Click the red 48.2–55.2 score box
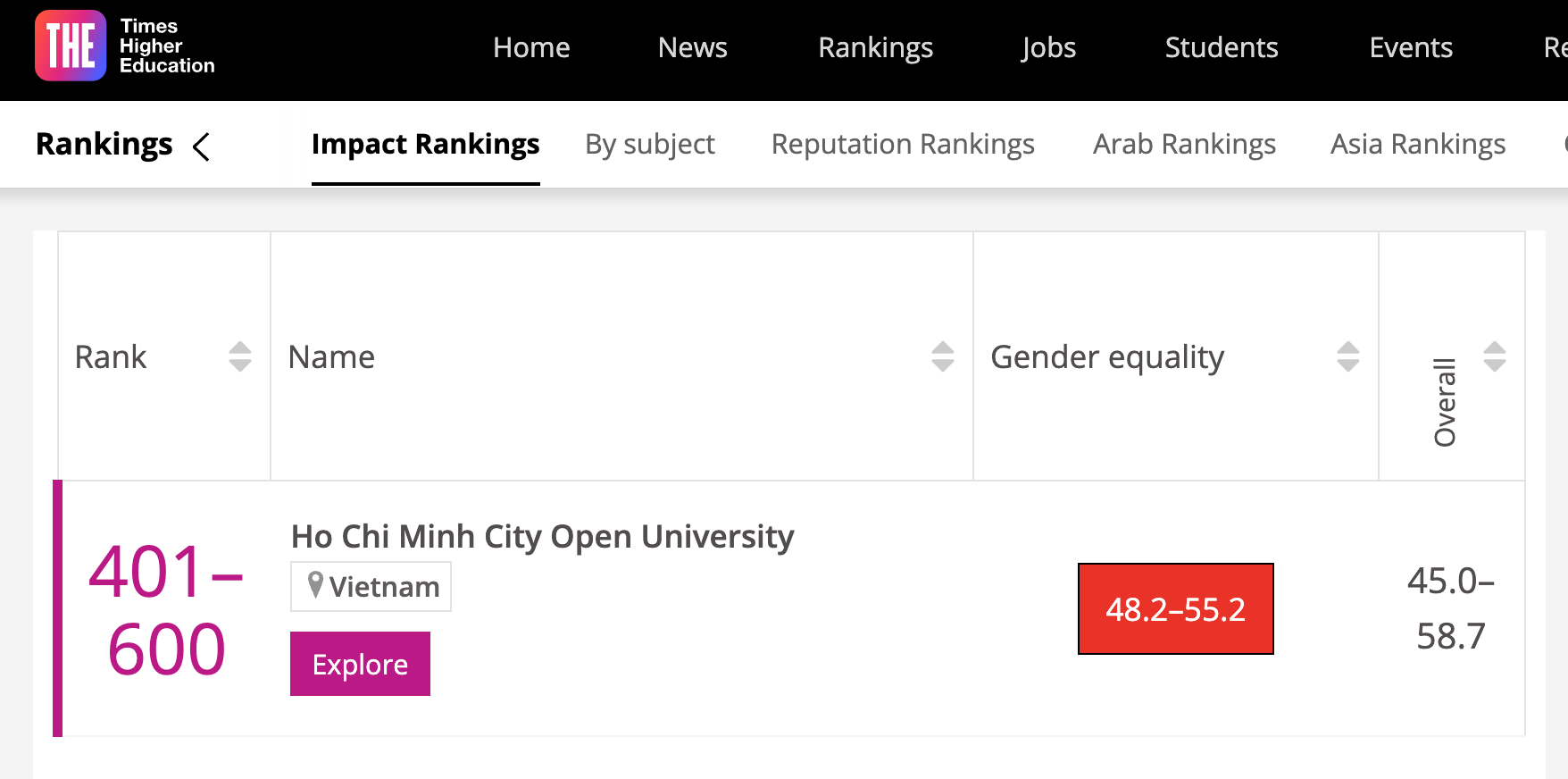Viewport: 1568px width, 779px height. pyautogui.click(x=1175, y=609)
